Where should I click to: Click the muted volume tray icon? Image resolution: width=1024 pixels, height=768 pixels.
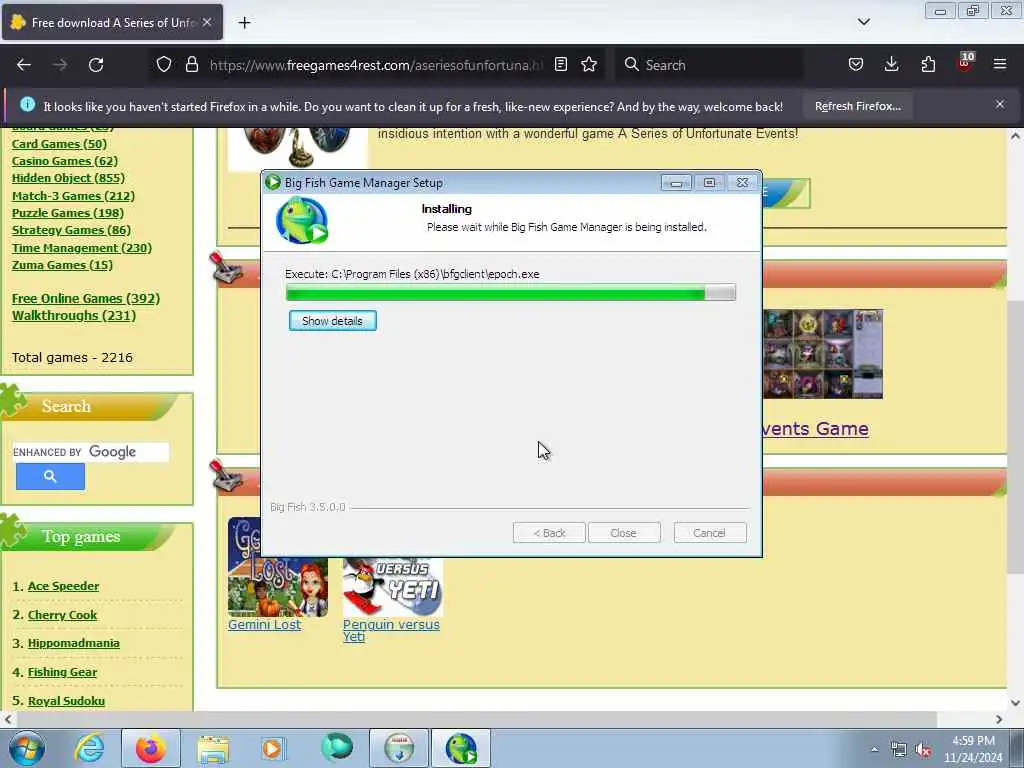tap(923, 750)
